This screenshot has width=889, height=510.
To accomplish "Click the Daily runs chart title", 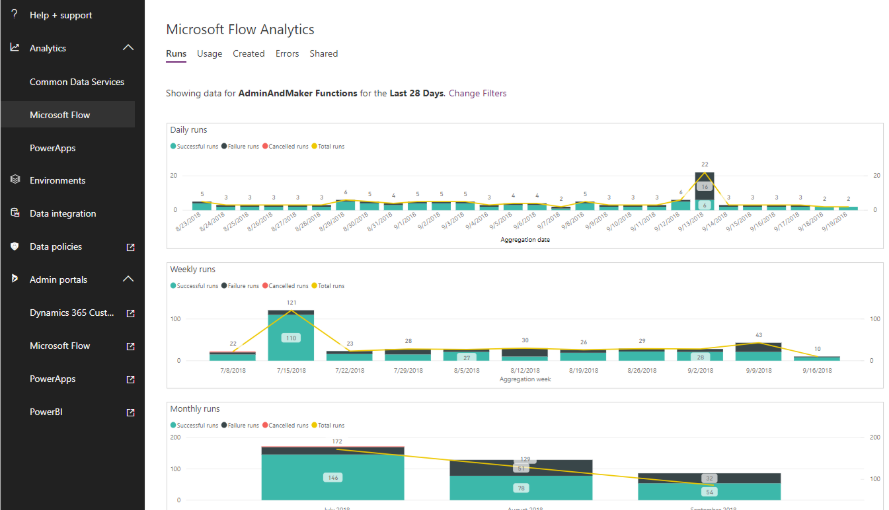I will 189,130.
